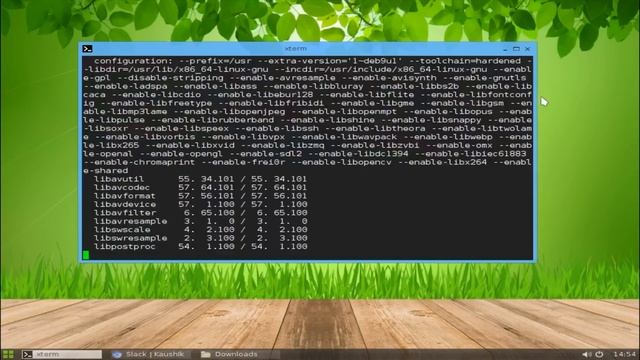Click the green terminal cursor block
Image resolution: width=640 pixels, height=360 pixels.
(x=86, y=255)
